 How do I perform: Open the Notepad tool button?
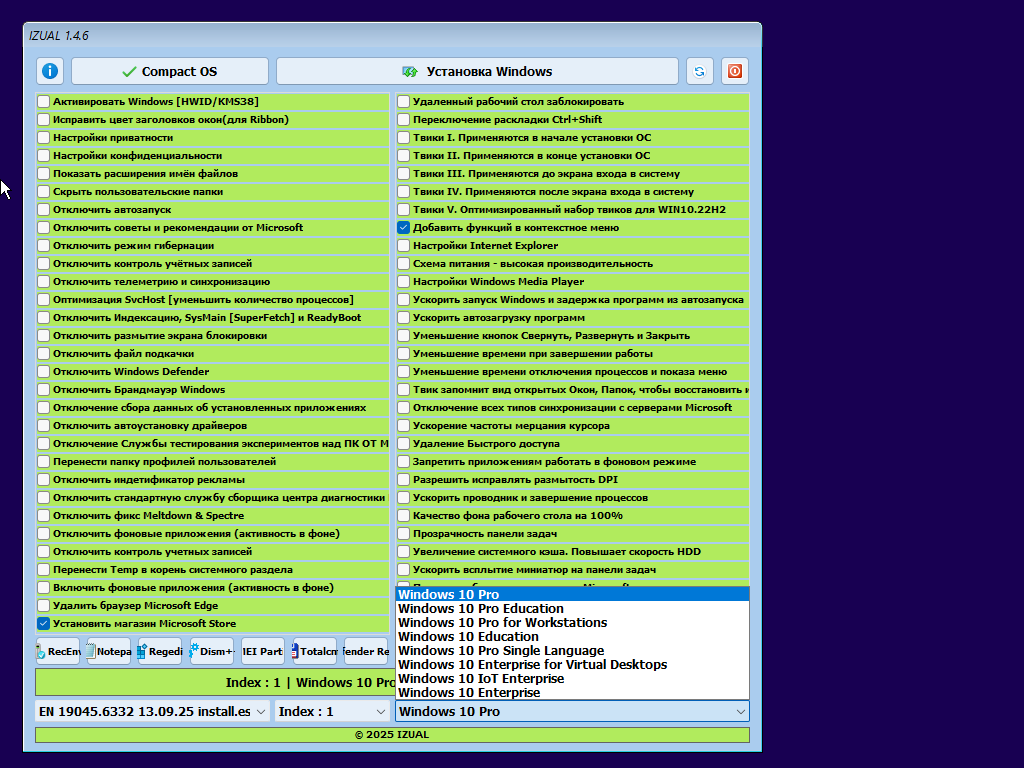(x=109, y=651)
